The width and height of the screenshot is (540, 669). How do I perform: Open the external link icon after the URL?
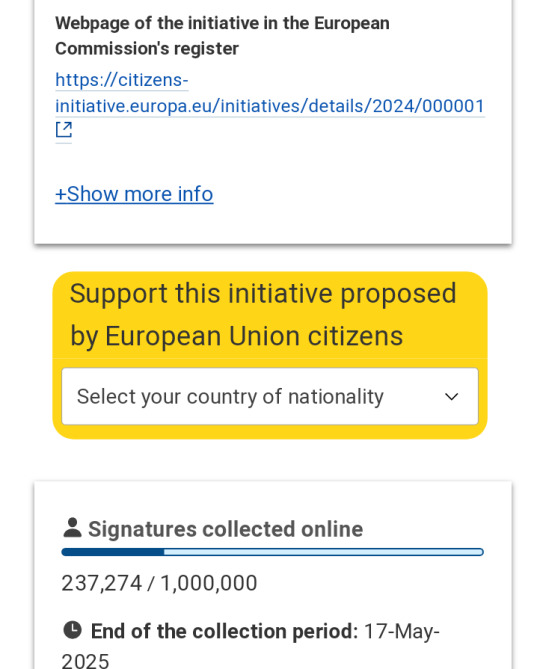(x=64, y=130)
